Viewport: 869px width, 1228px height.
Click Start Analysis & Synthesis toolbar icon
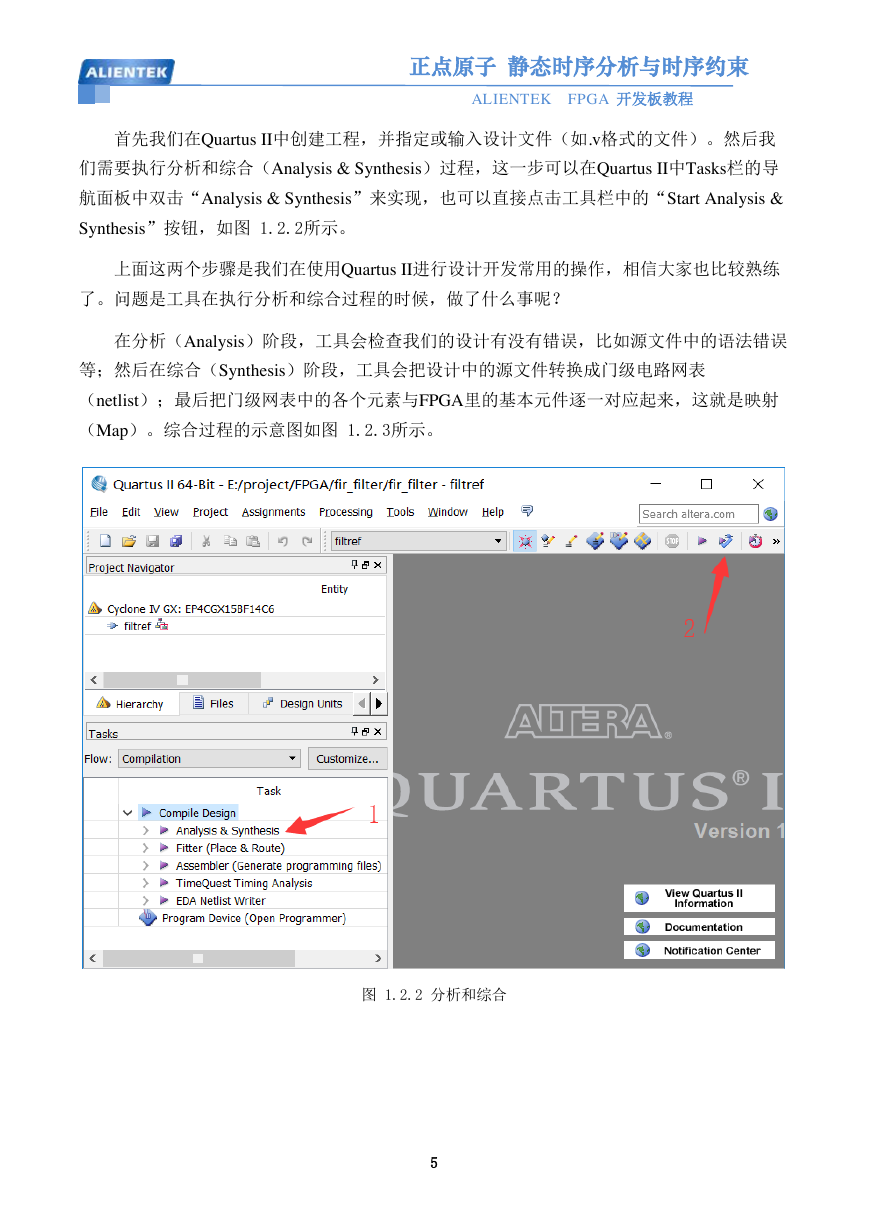click(x=726, y=541)
